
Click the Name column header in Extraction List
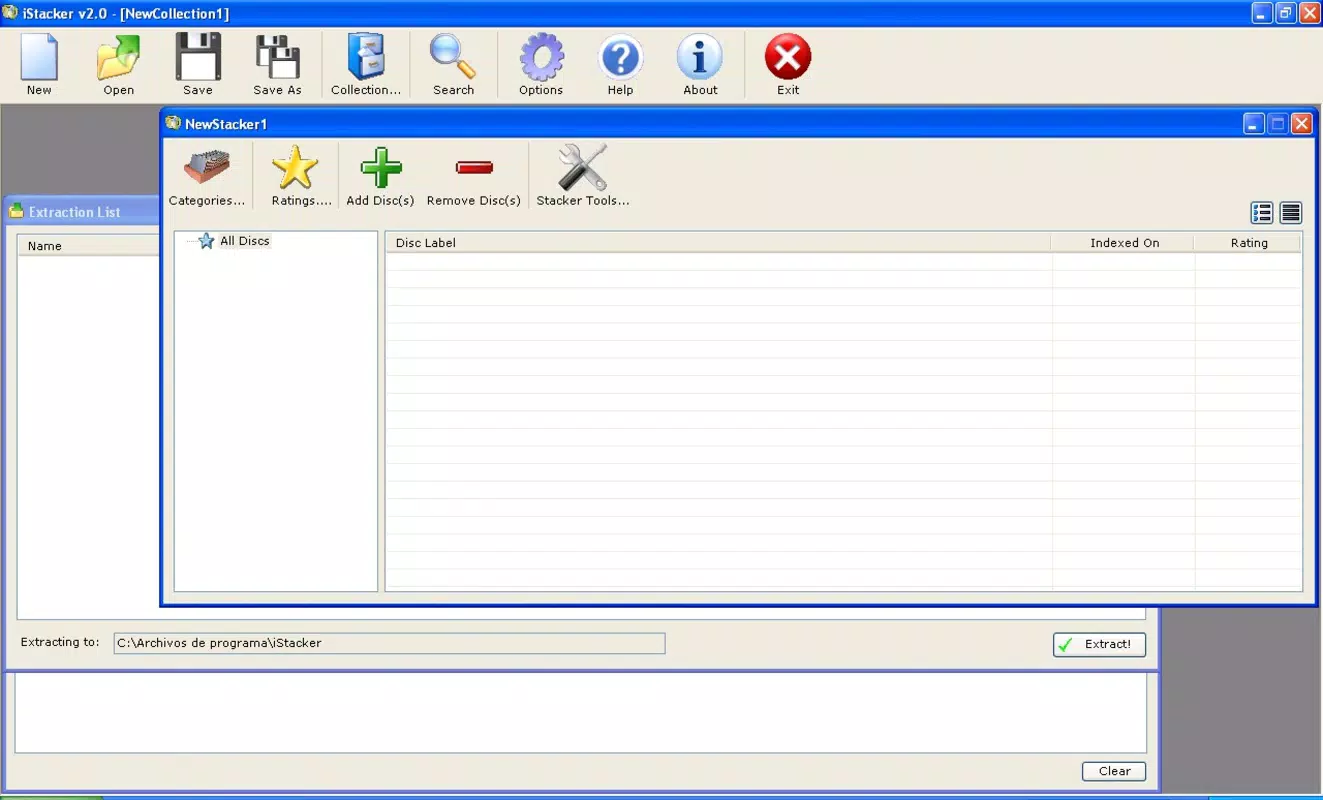tap(88, 246)
